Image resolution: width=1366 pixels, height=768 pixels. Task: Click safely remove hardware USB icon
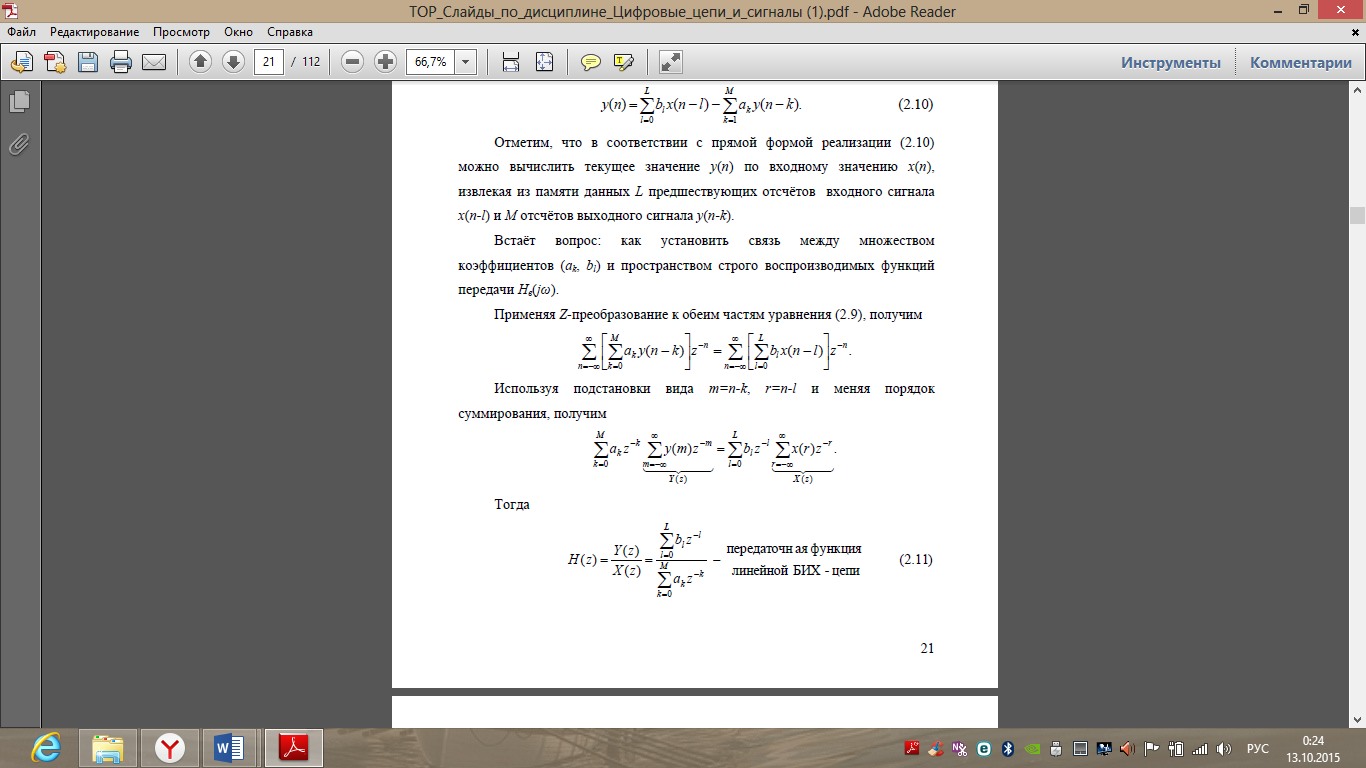tap(1056, 748)
